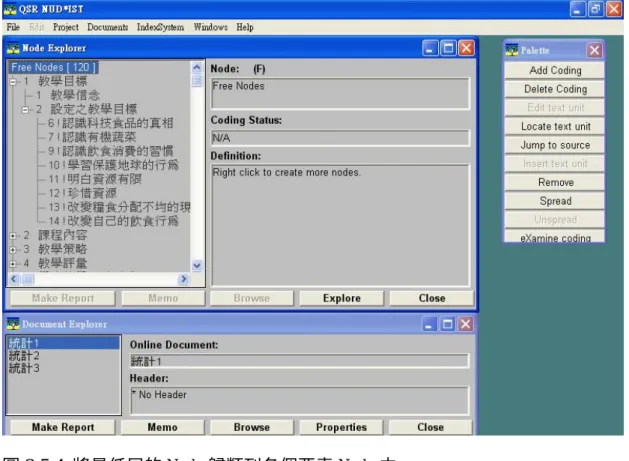Expand the 教學評量 tree node
Screen dimensions: 629x461
tap(13, 264)
